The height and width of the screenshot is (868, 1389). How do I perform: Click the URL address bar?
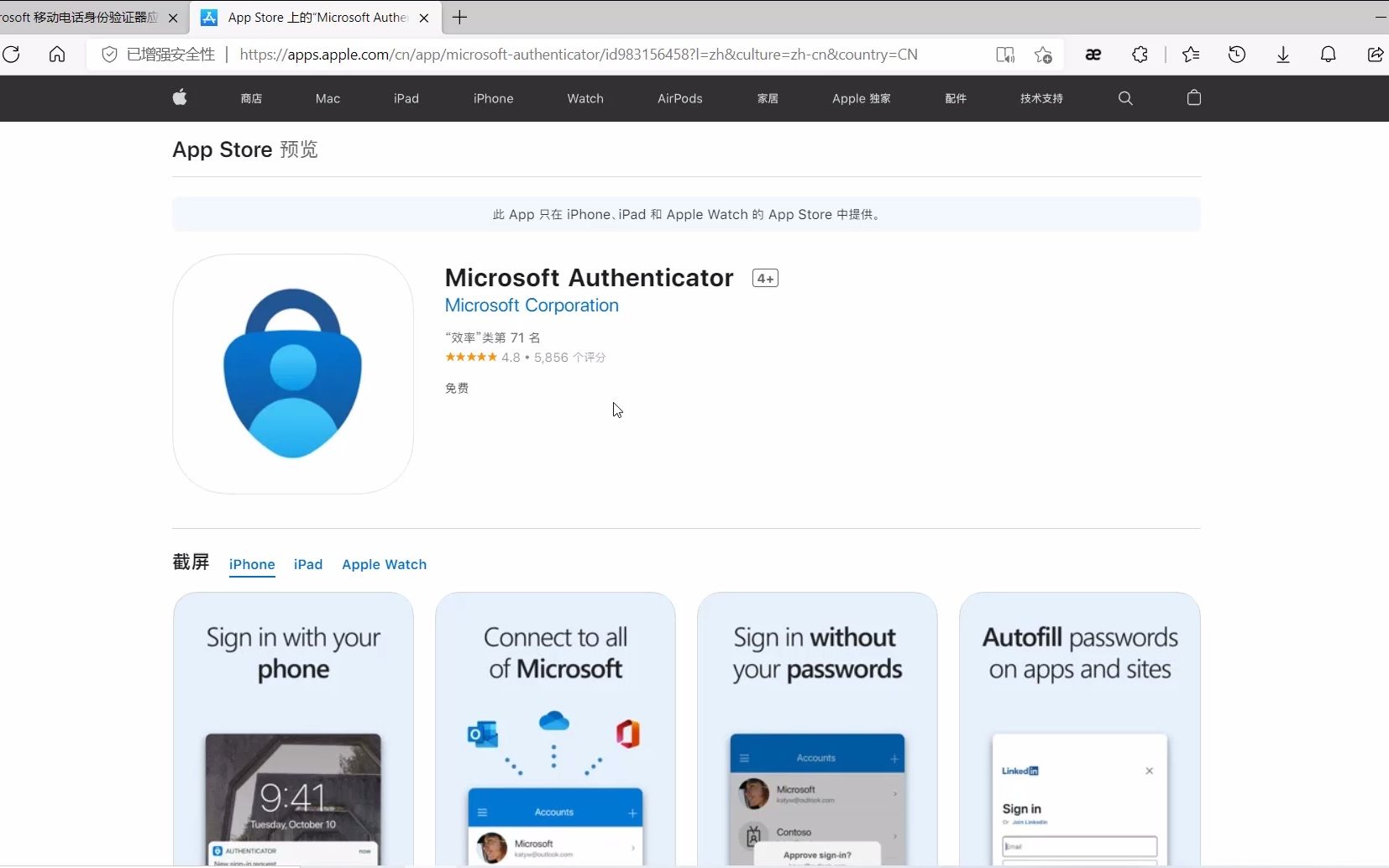[x=578, y=55]
